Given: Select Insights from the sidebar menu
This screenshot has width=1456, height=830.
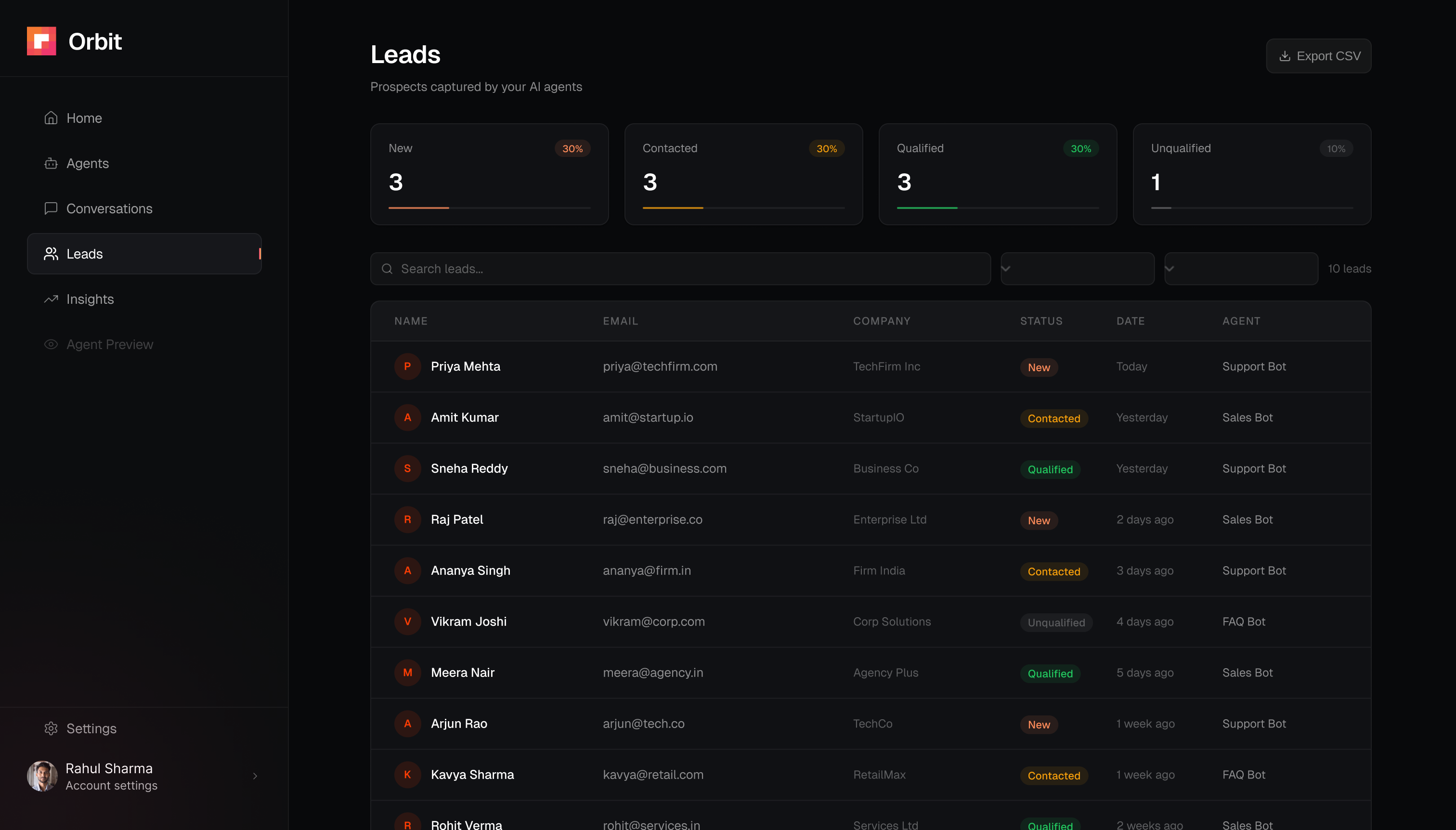Looking at the screenshot, I should (x=90, y=298).
